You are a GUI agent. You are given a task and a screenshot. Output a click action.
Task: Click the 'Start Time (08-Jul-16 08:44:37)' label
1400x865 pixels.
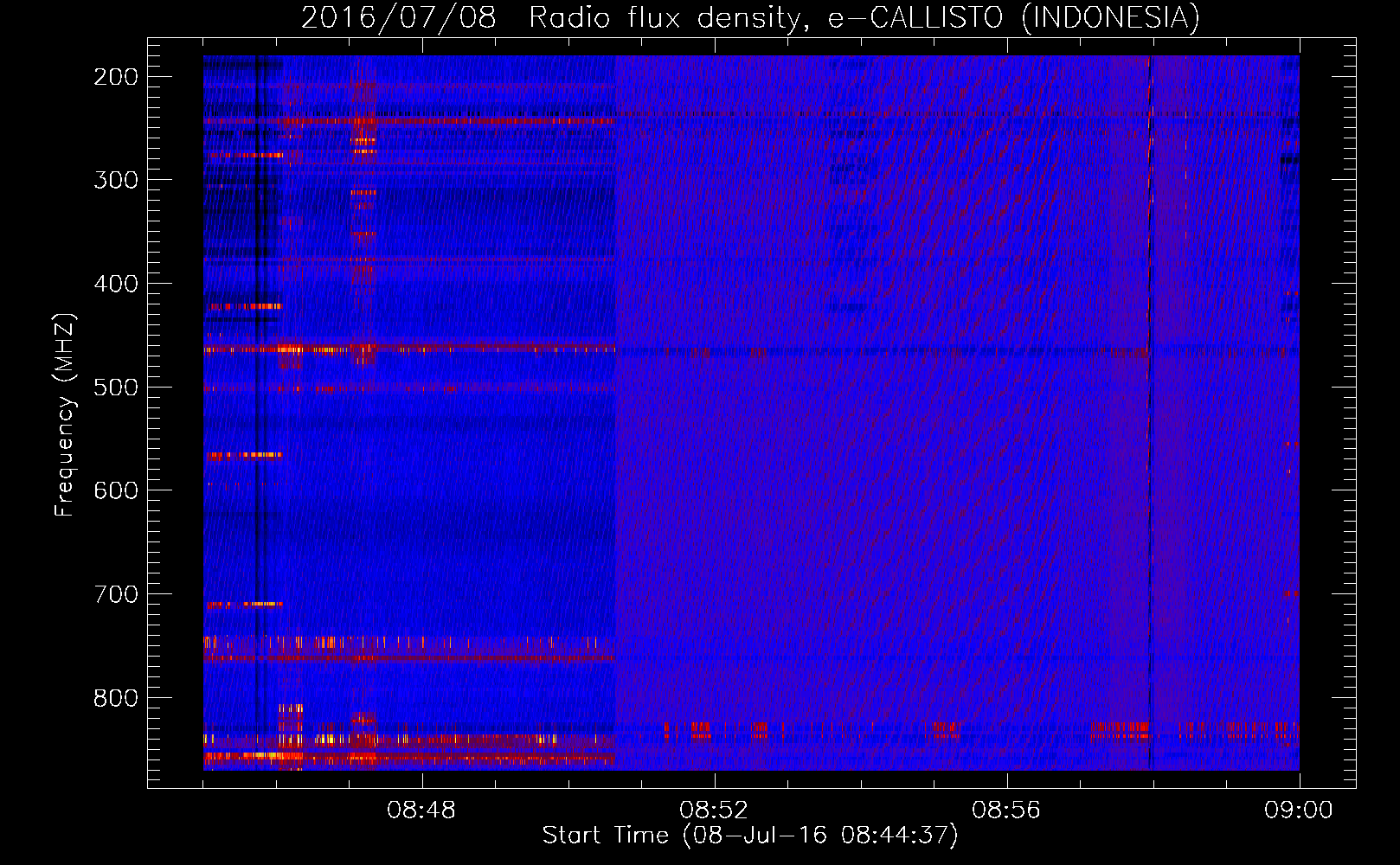pos(750,836)
